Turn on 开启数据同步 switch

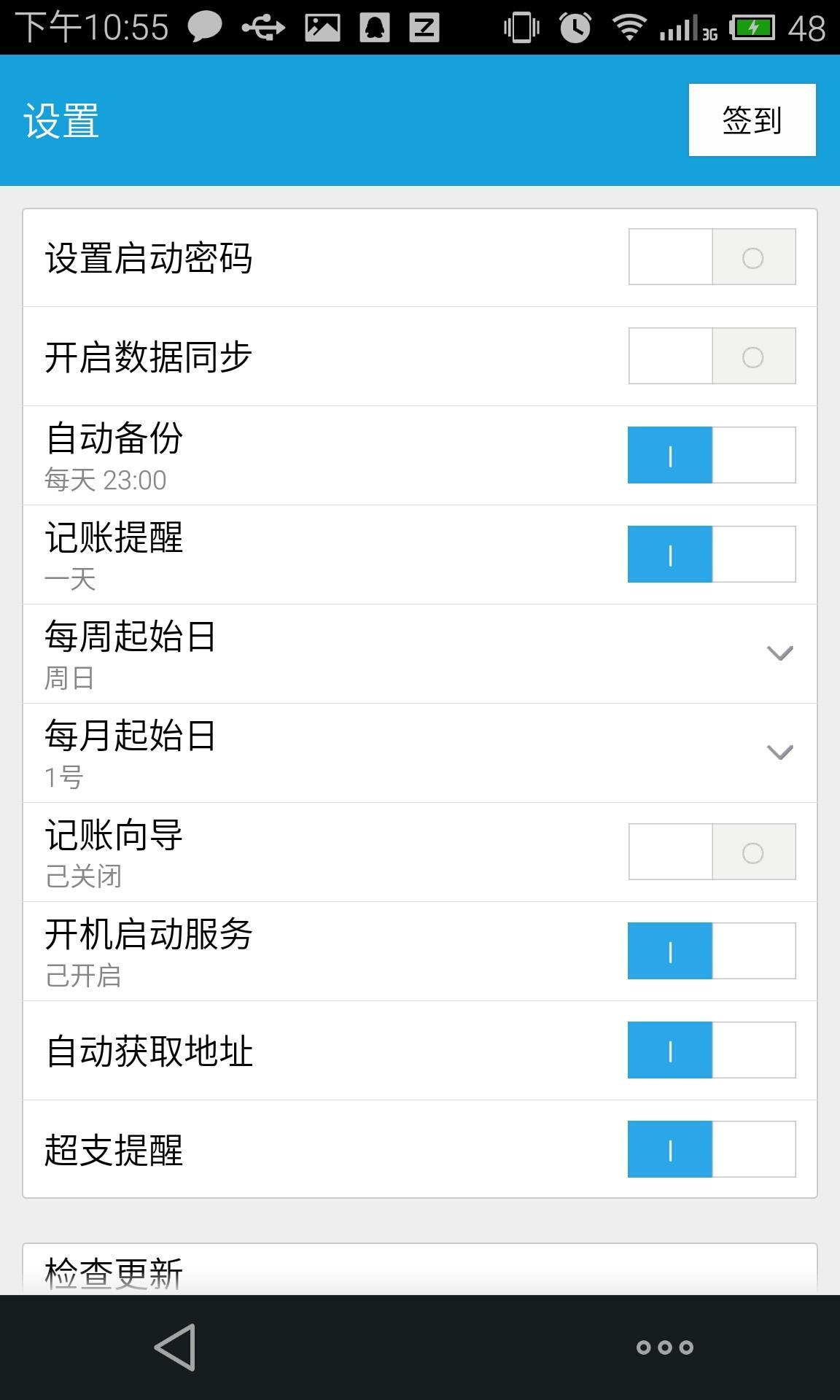click(712, 357)
